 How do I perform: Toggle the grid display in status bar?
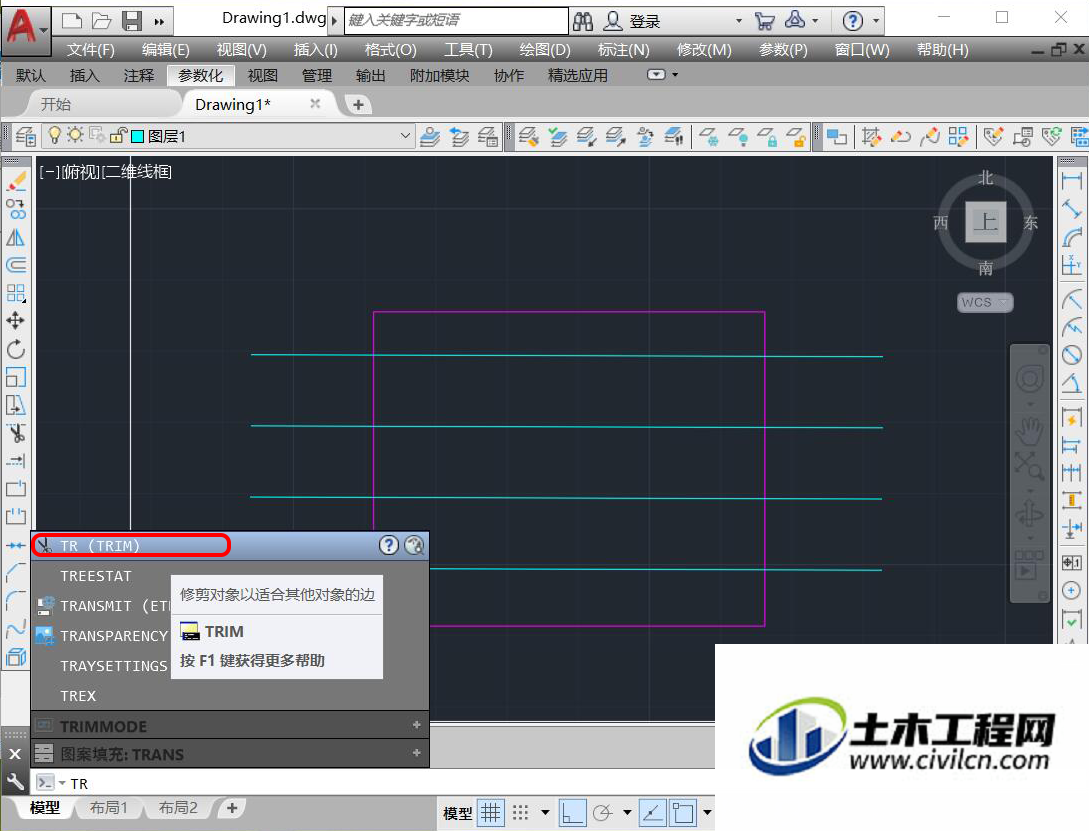(x=491, y=812)
